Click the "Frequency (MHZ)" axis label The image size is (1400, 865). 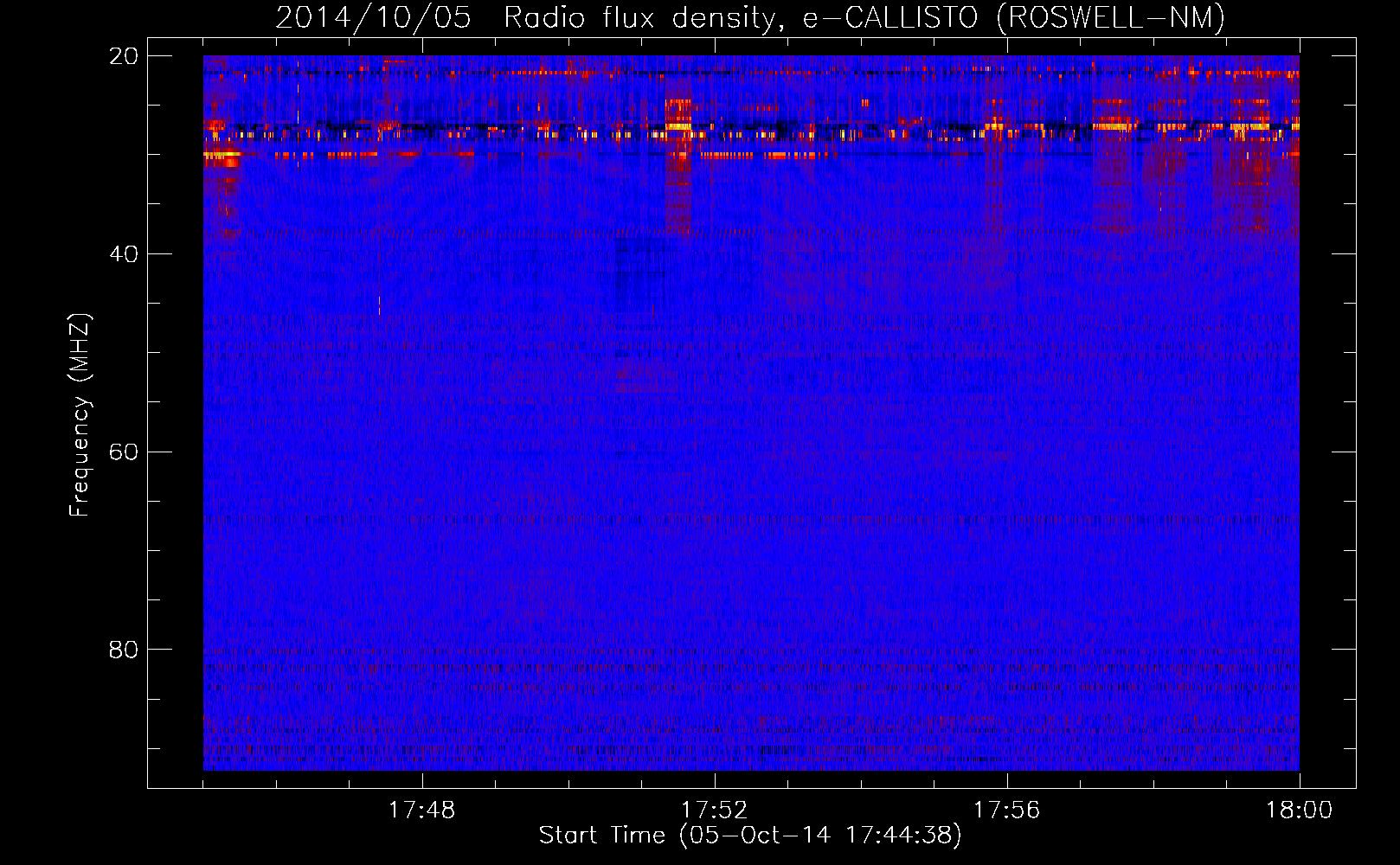point(80,415)
